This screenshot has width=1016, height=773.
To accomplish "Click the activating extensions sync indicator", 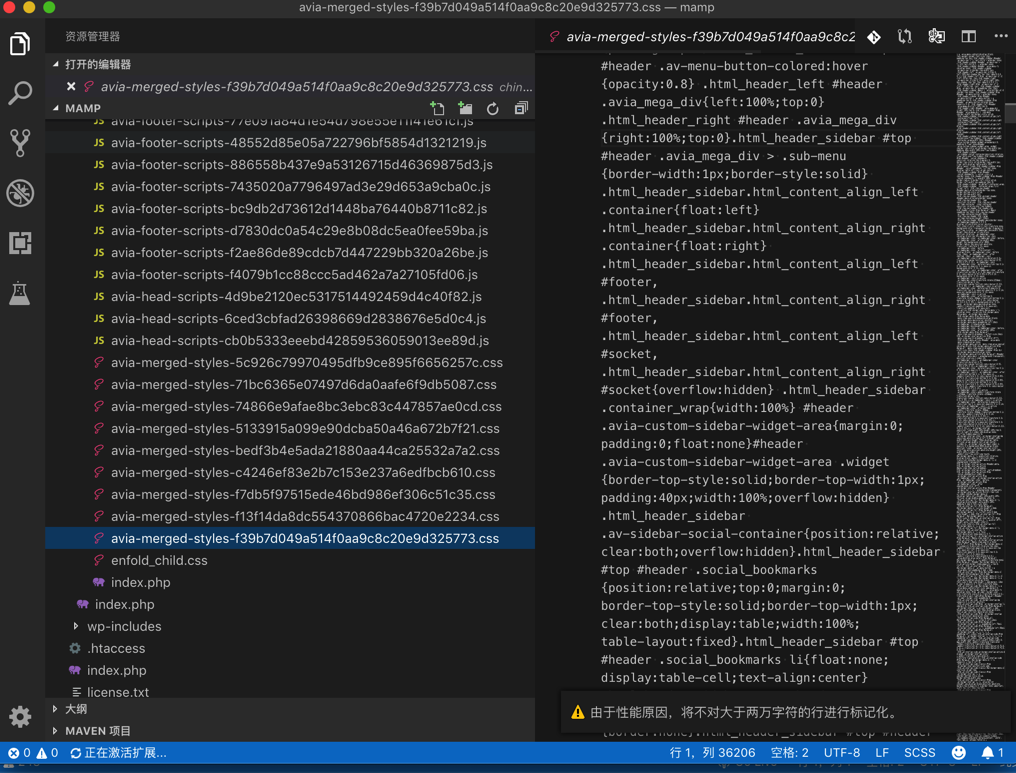I will point(118,752).
